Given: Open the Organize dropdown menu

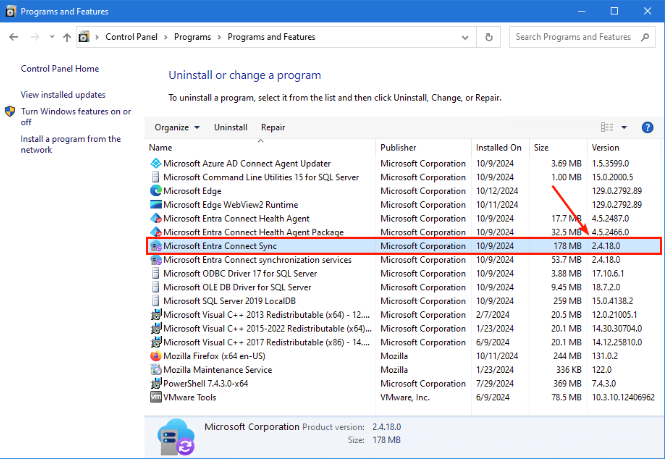Looking at the screenshot, I should tap(177, 127).
